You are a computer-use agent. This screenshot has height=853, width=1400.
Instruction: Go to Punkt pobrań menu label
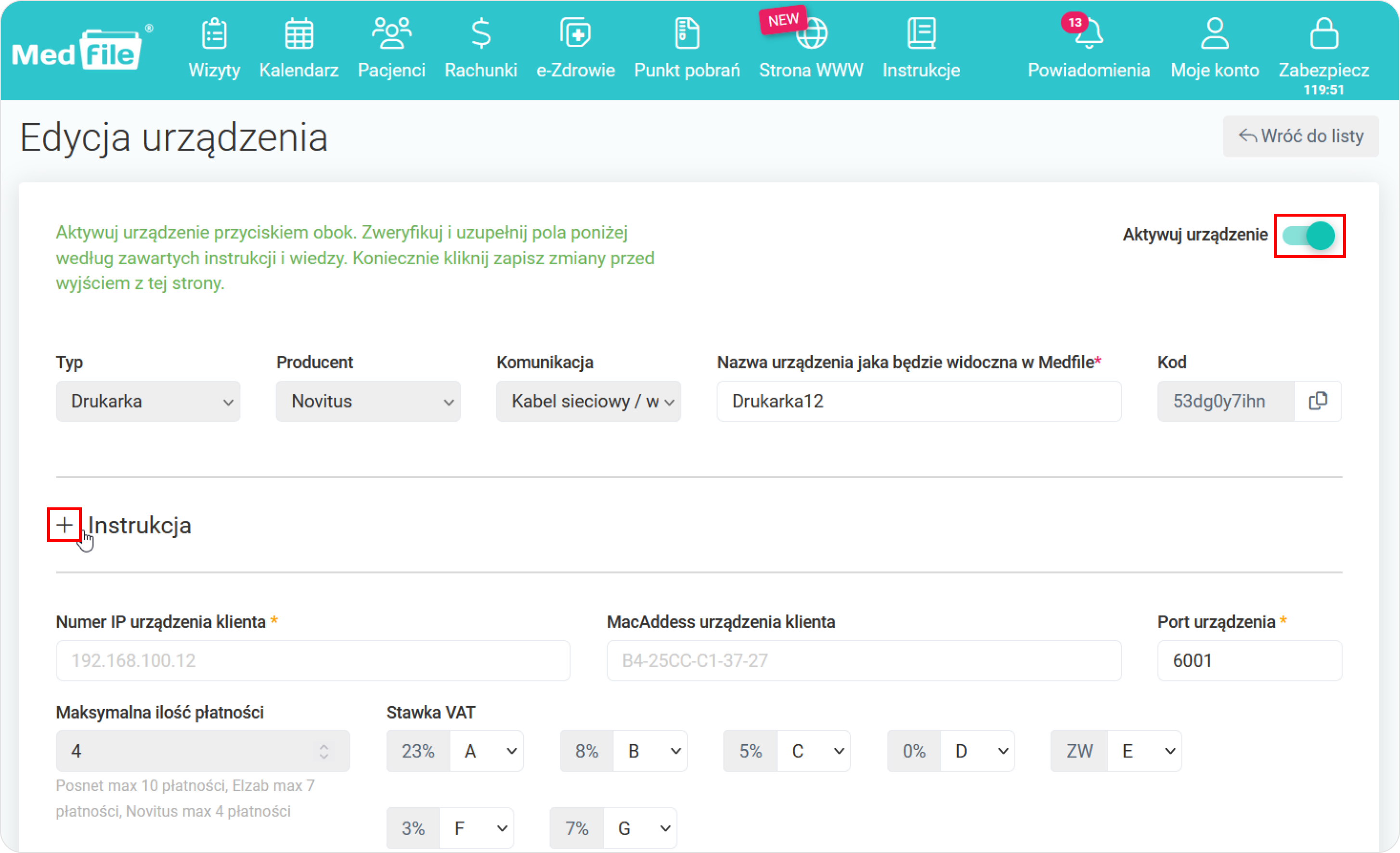coord(687,70)
